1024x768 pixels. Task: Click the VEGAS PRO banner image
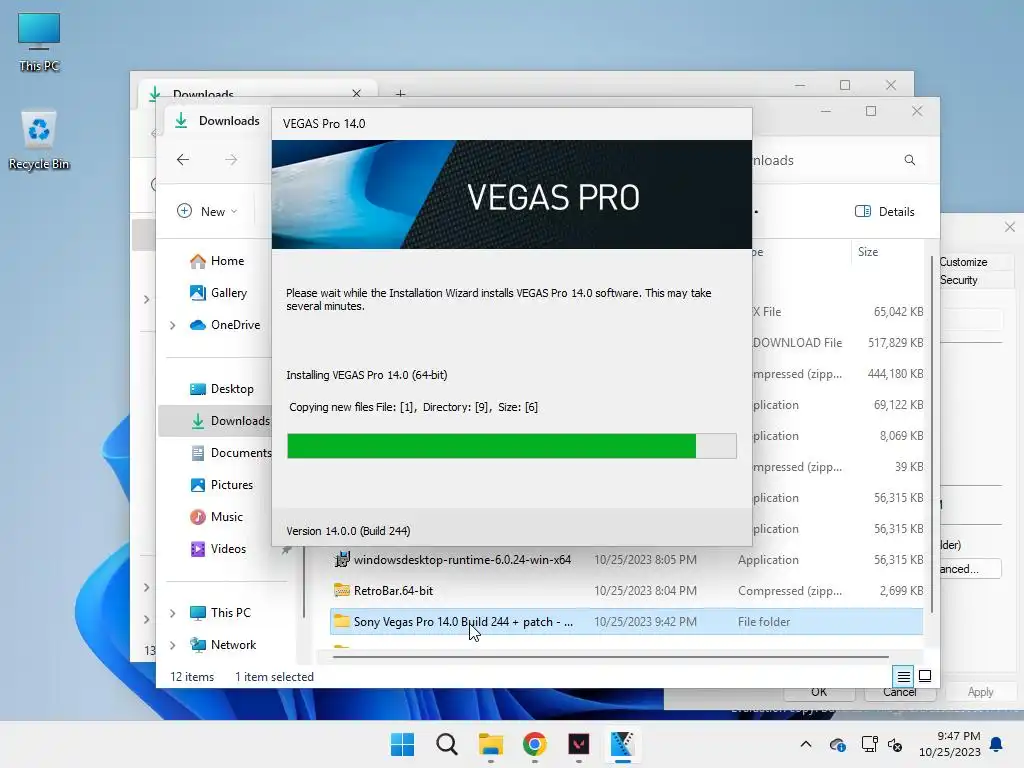511,195
